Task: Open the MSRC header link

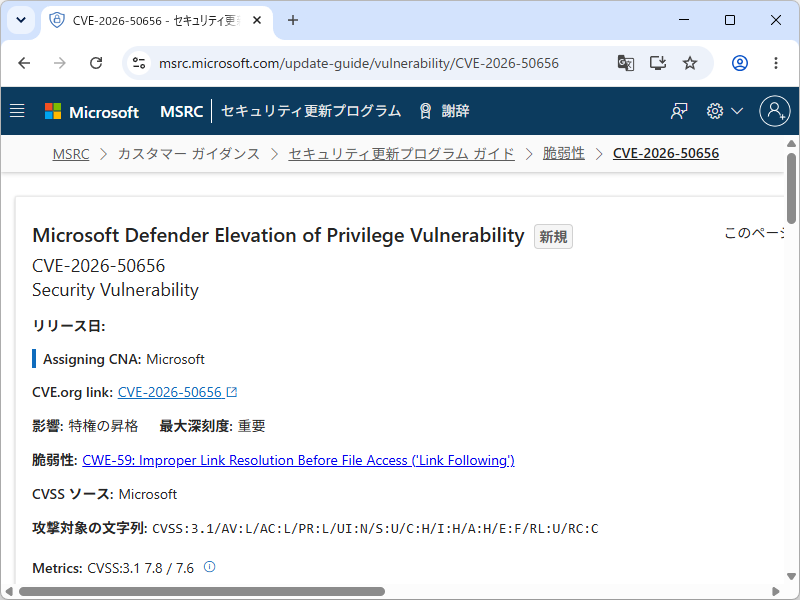Action: (x=182, y=111)
